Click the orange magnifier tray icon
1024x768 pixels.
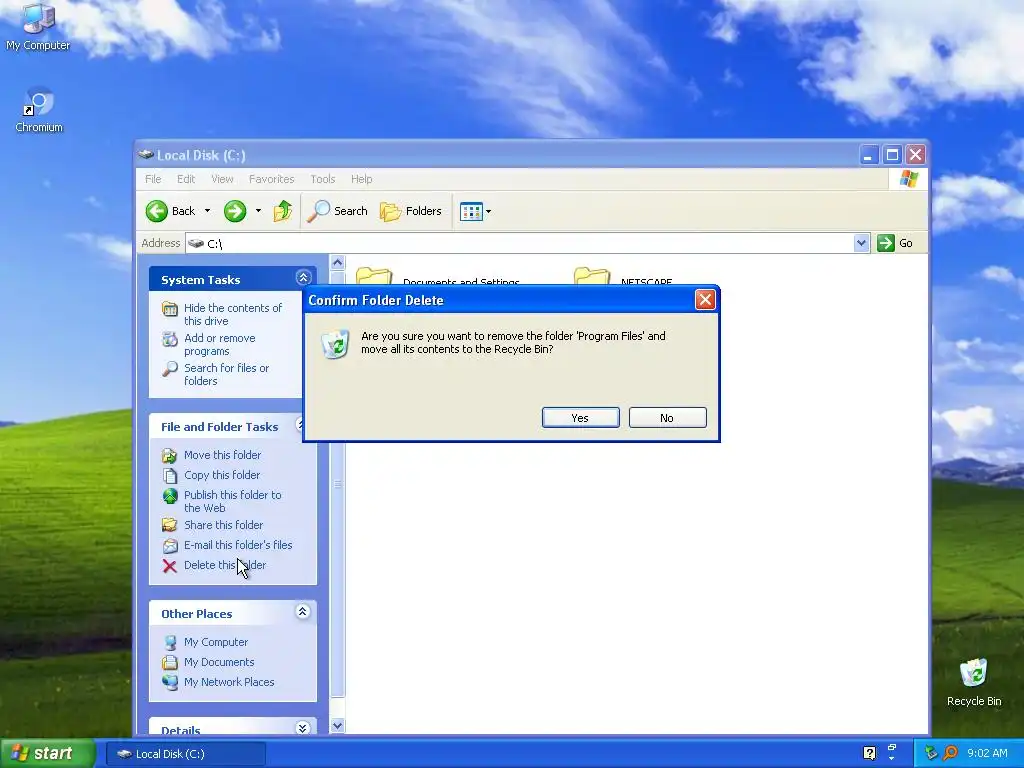coord(950,753)
